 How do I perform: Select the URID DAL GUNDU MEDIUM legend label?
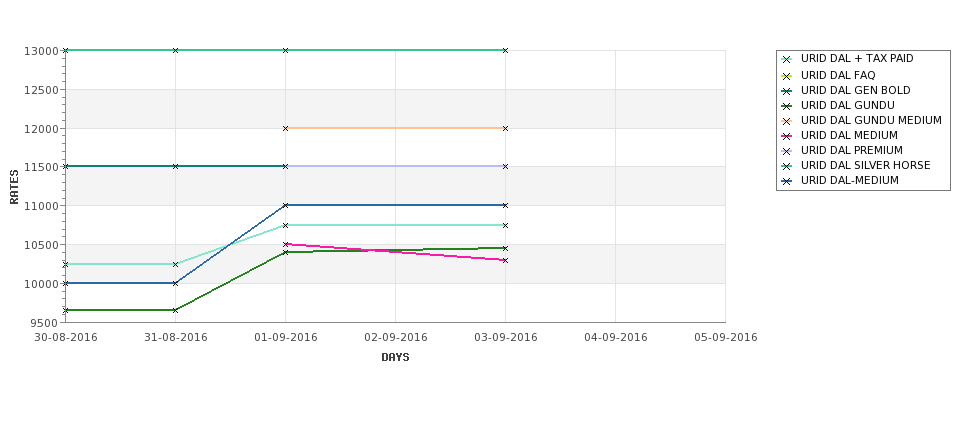[x=871, y=121]
